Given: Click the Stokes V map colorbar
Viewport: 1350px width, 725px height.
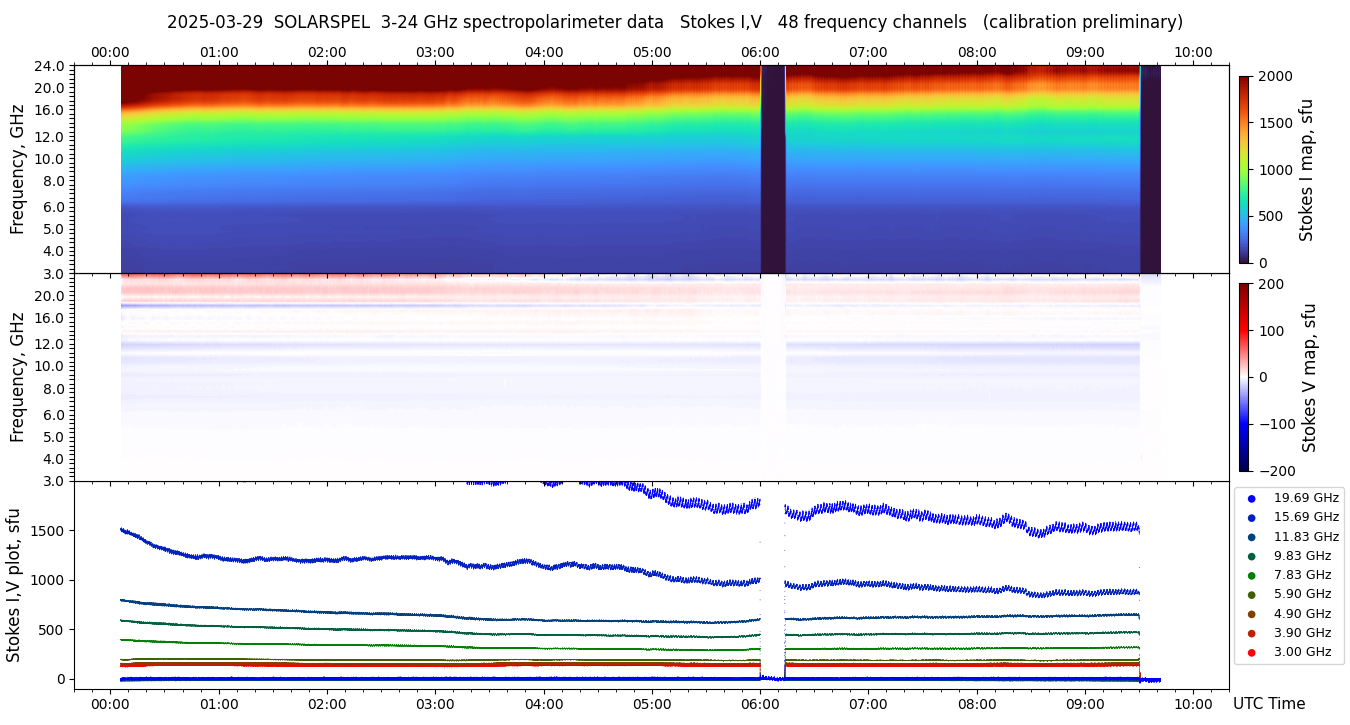Looking at the screenshot, I should 1244,377.
